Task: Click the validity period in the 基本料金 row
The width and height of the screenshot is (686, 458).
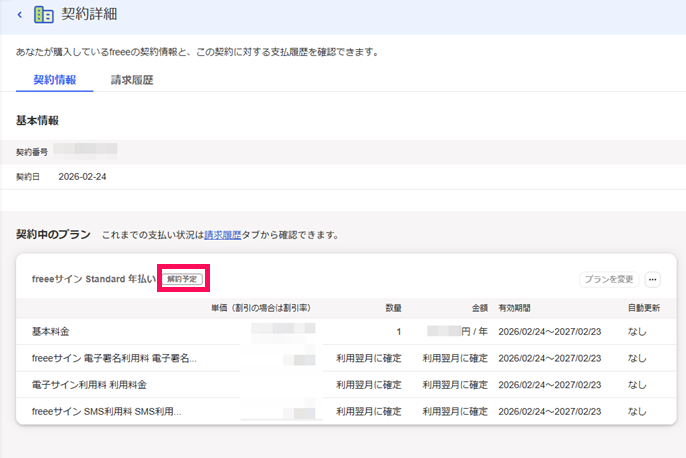Action: [x=550, y=332]
